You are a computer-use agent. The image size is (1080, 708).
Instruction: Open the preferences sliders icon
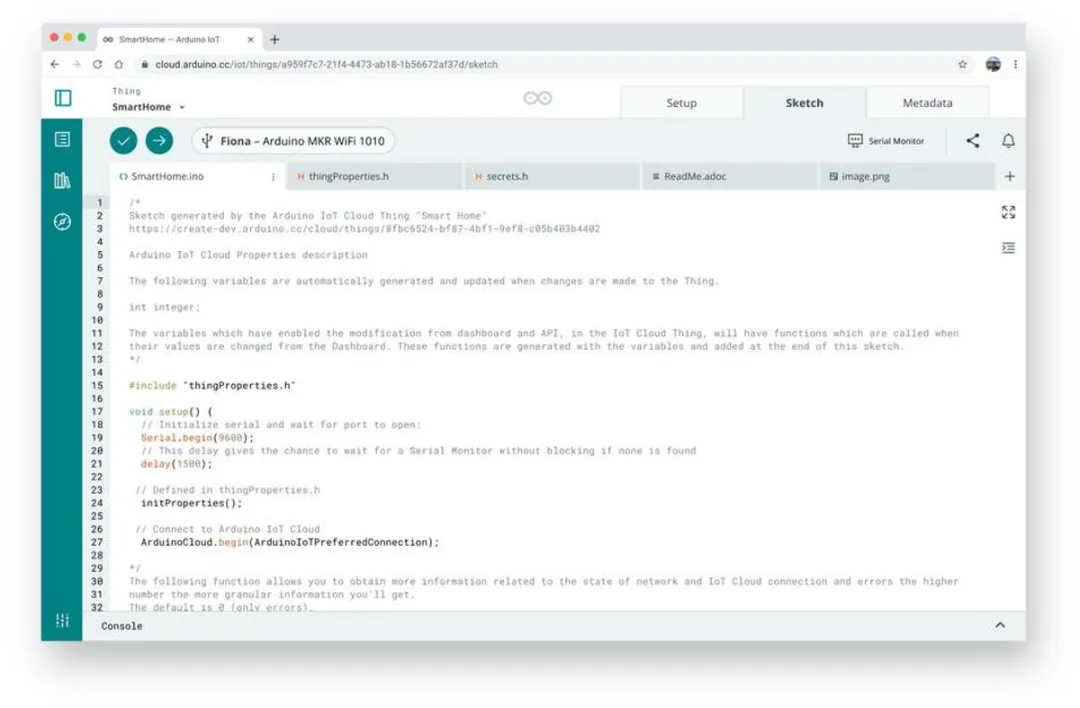(62, 621)
